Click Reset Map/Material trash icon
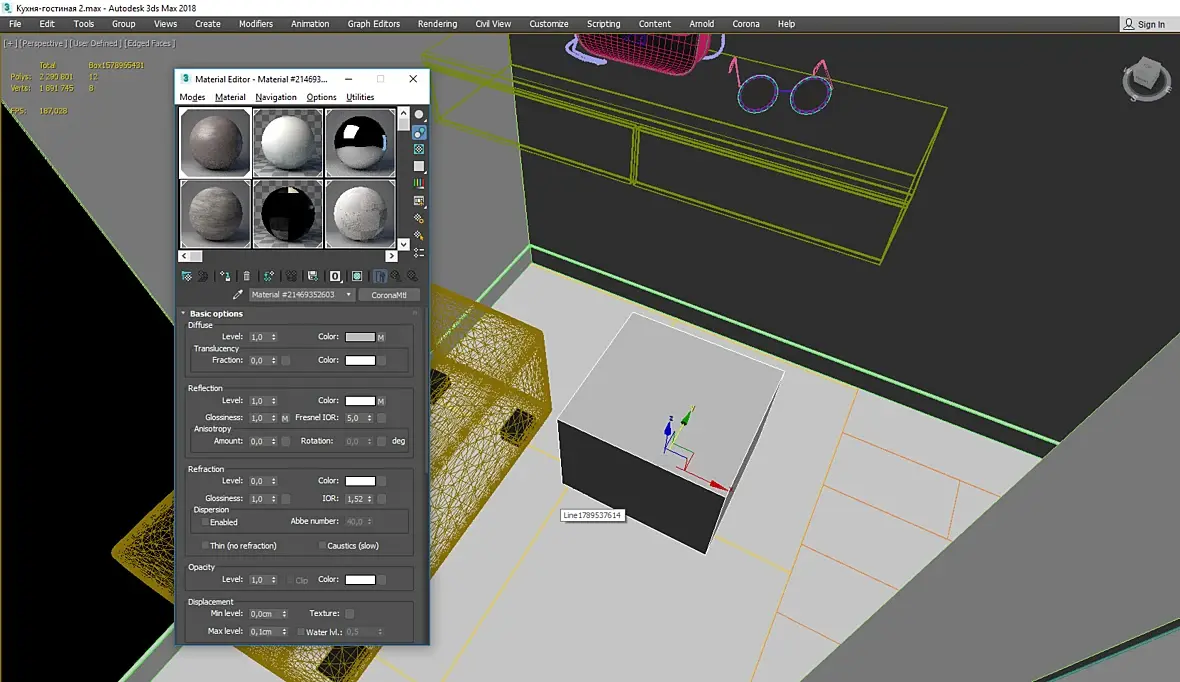 pyautogui.click(x=247, y=276)
